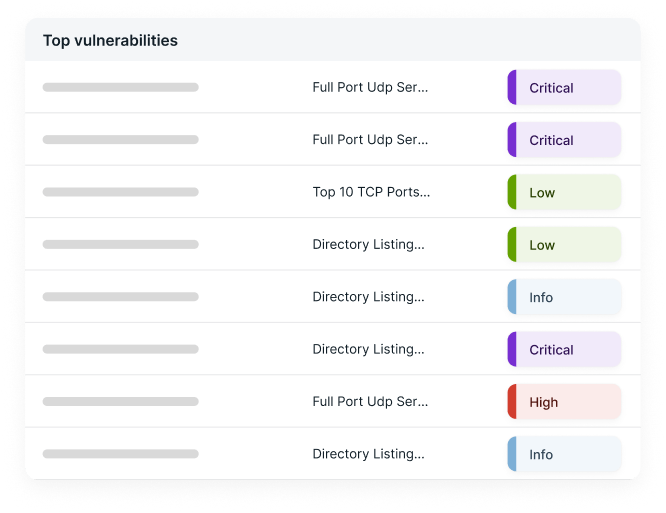Select the Critical badge in the second row

pos(564,140)
